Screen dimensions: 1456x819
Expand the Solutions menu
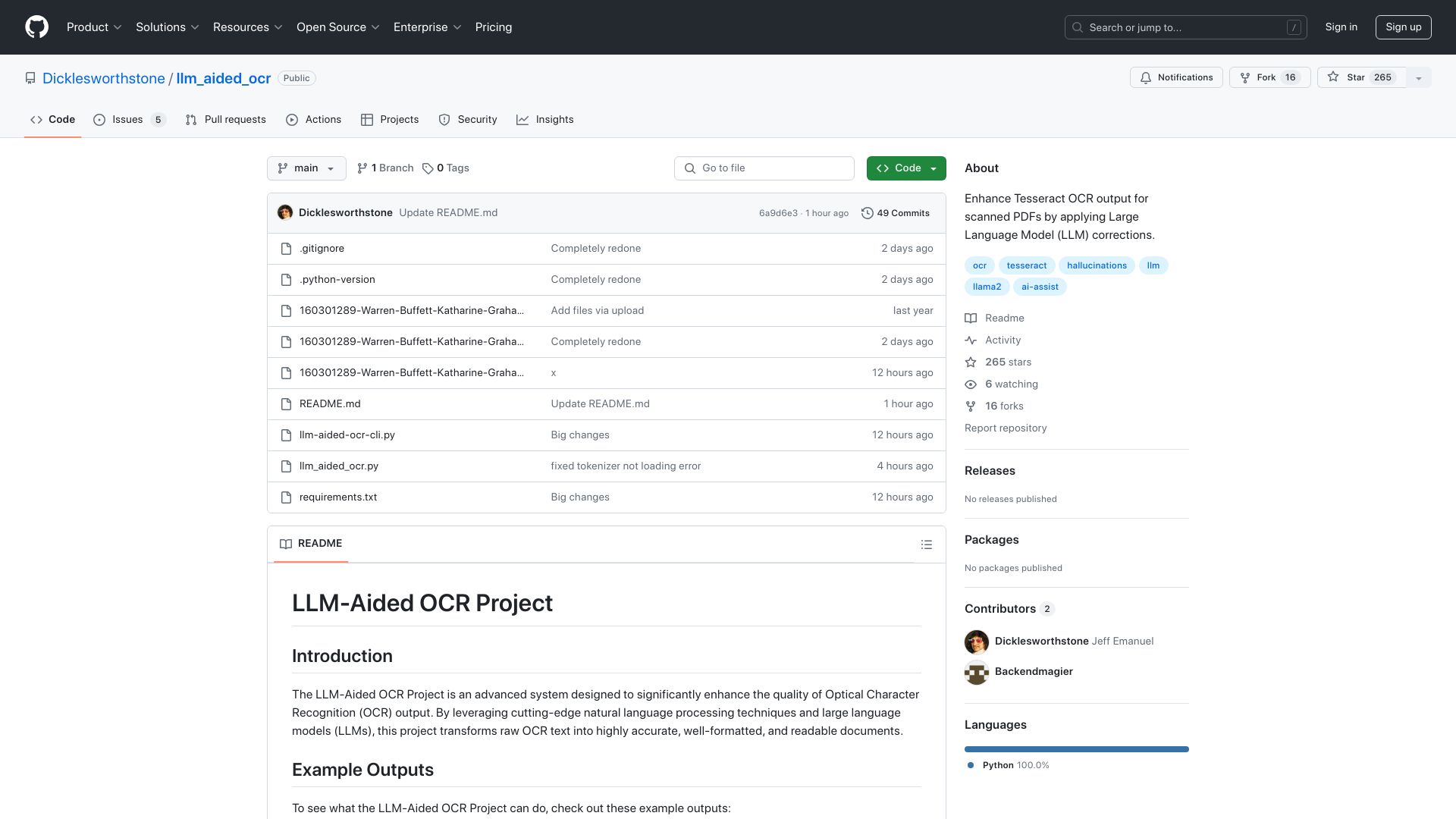click(x=168, y=27)
